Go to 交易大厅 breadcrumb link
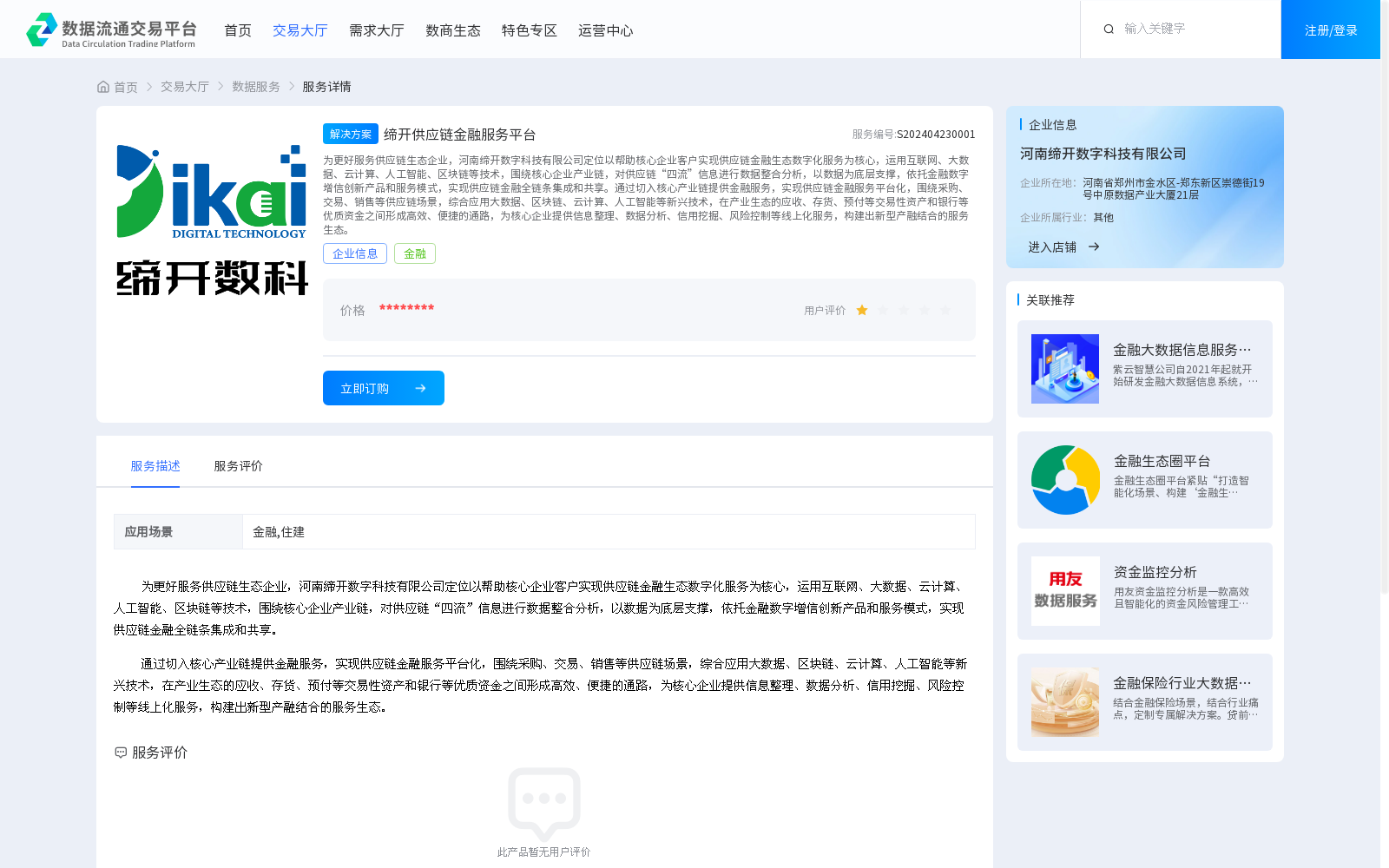Viewport: 1389px width, 868px height. point(185,87)
